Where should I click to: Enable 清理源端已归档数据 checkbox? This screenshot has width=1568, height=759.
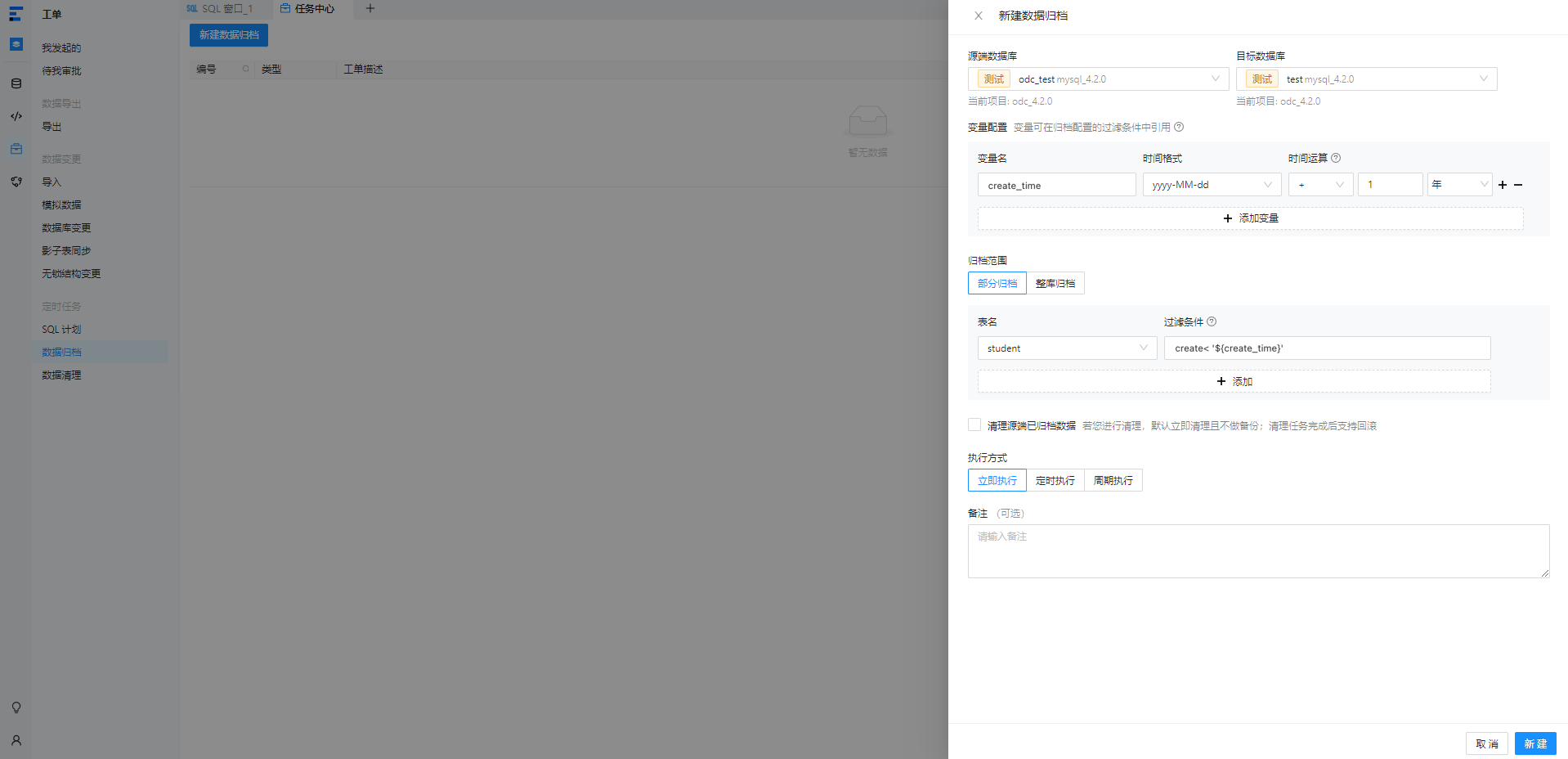(974, 424)
